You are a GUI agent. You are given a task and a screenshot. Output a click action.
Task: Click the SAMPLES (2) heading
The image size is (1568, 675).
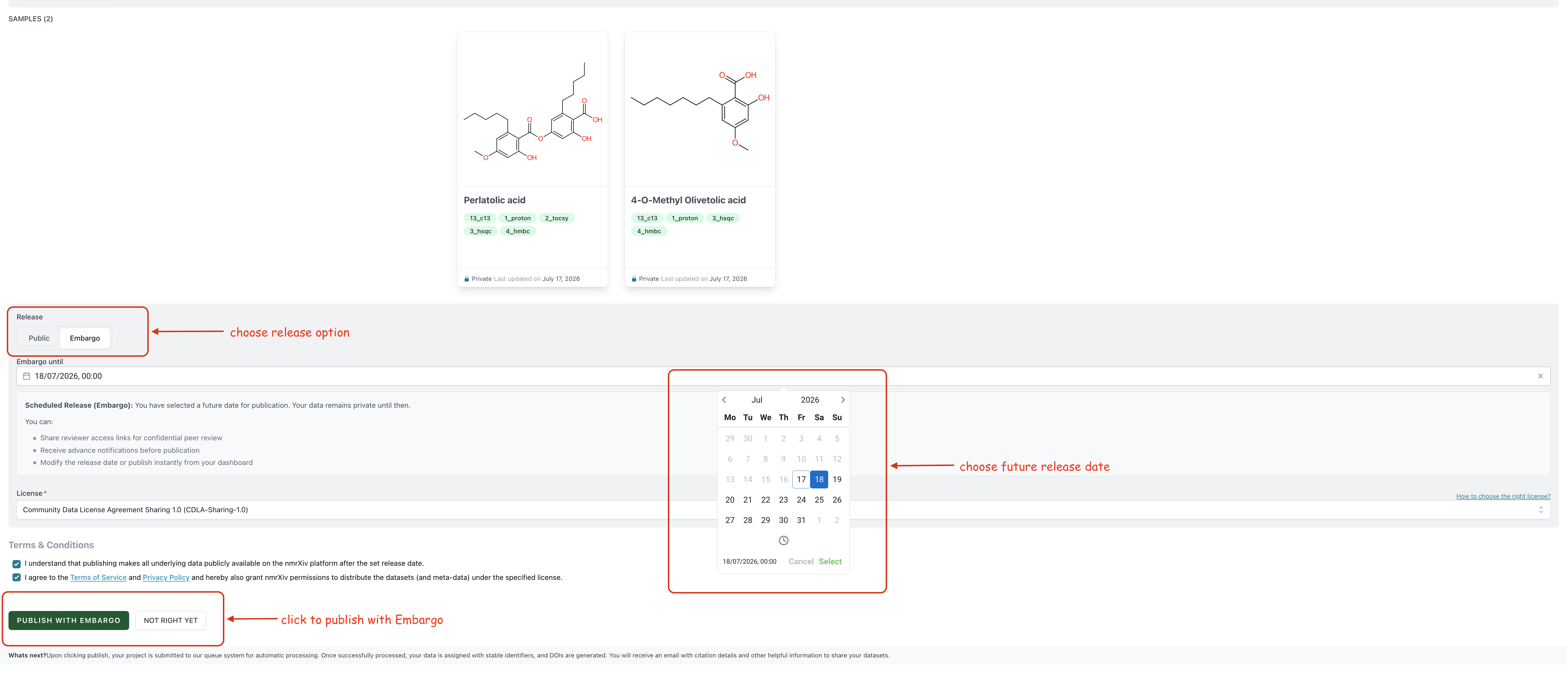30,19
